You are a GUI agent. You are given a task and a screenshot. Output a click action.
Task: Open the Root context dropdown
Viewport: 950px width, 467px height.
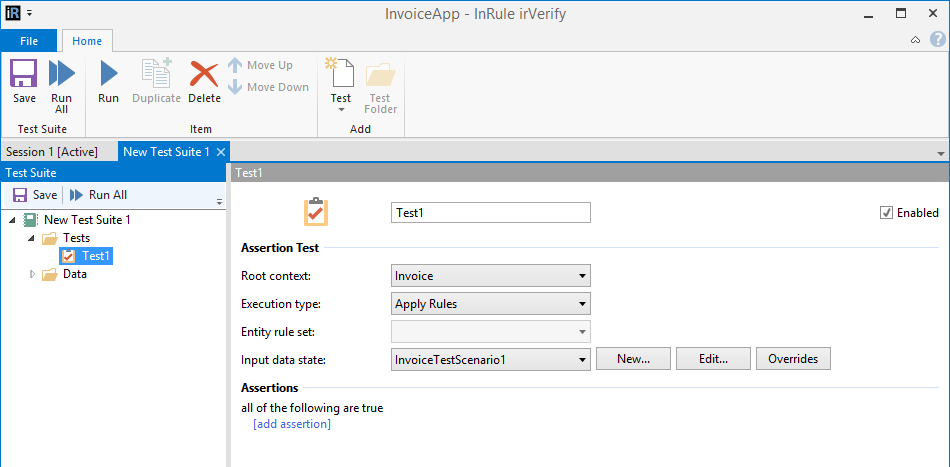tap(490, 276)
